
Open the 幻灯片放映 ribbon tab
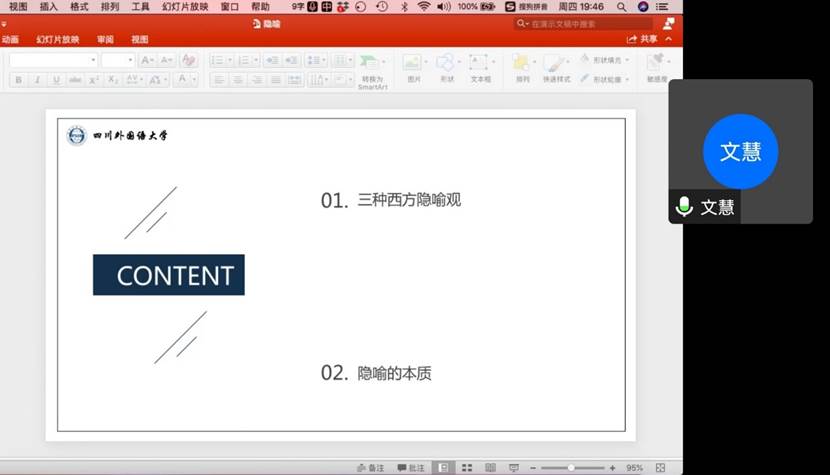tap(58, 40)
